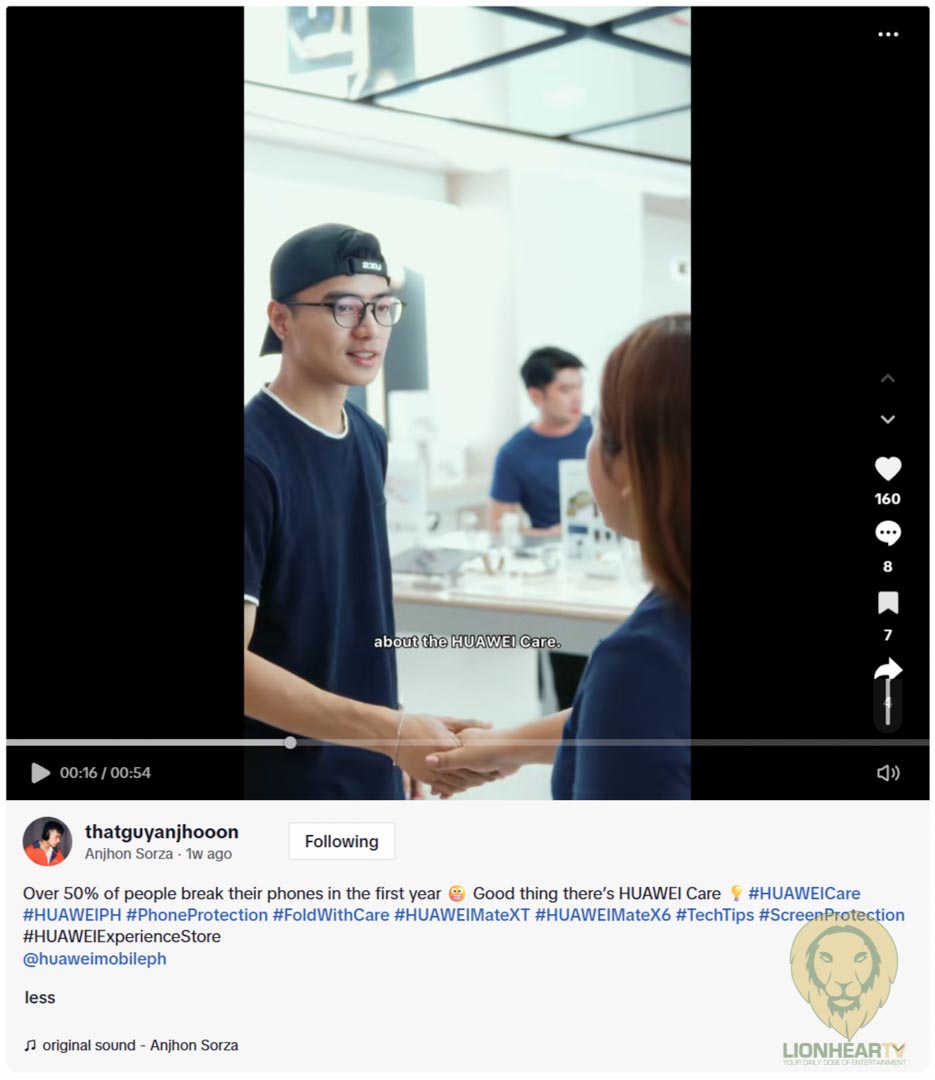Open thatguyanjhooon profile avatar
This screenshot has height=1080, width=935.
tap(48, 841)
